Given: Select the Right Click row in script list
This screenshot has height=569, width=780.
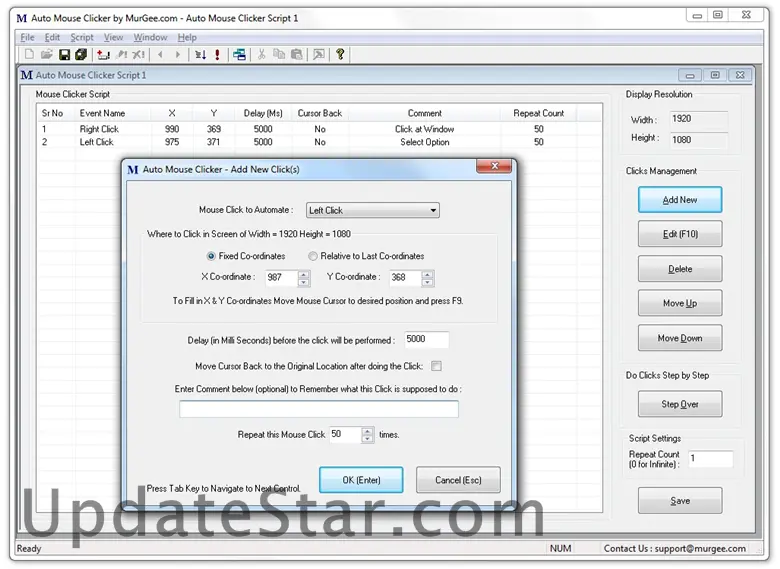Looking at the screenshot, I should (99, 129).
